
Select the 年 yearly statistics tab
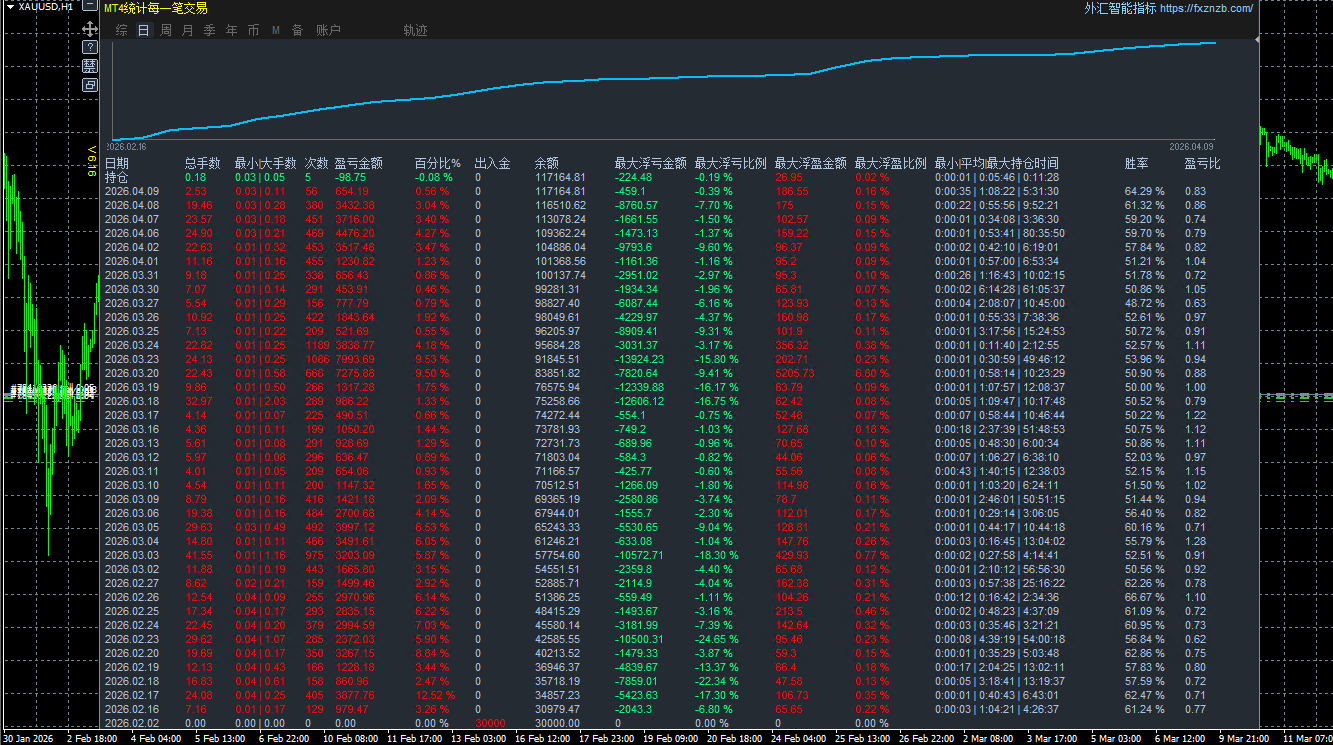tap(231, 31)
